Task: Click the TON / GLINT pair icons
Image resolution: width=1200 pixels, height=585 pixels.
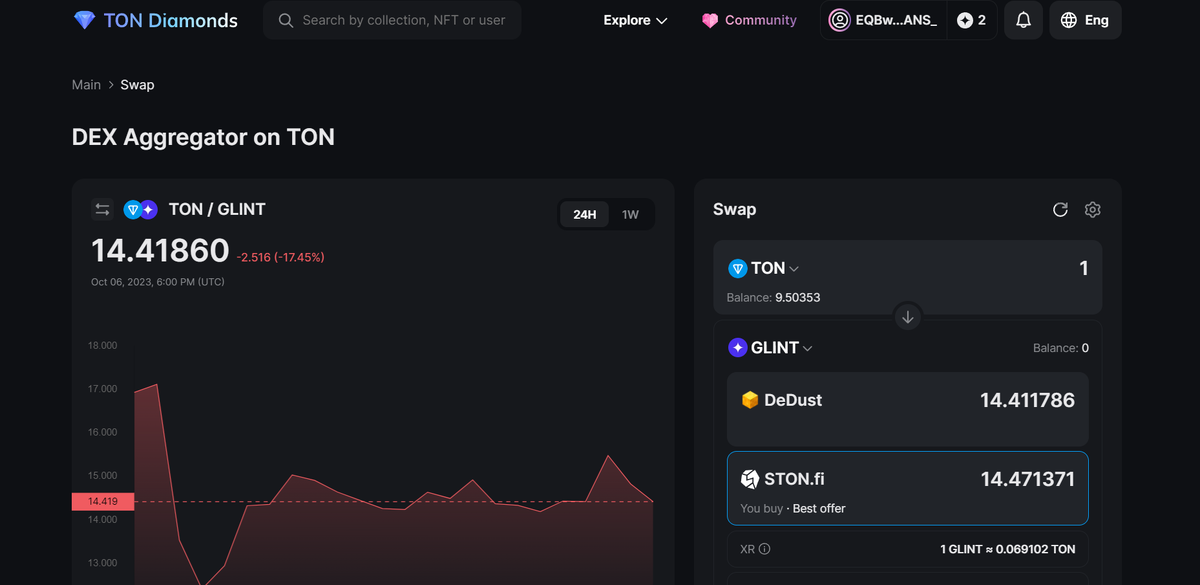Action: pyautogui.click(x=140, y=210)
